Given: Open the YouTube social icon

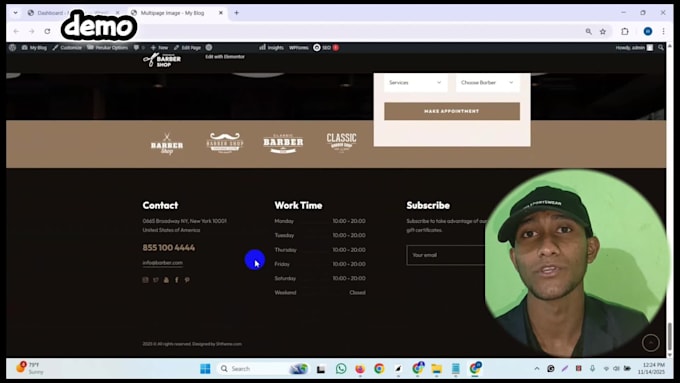Looking at the screenshot, I should point(166,280).
